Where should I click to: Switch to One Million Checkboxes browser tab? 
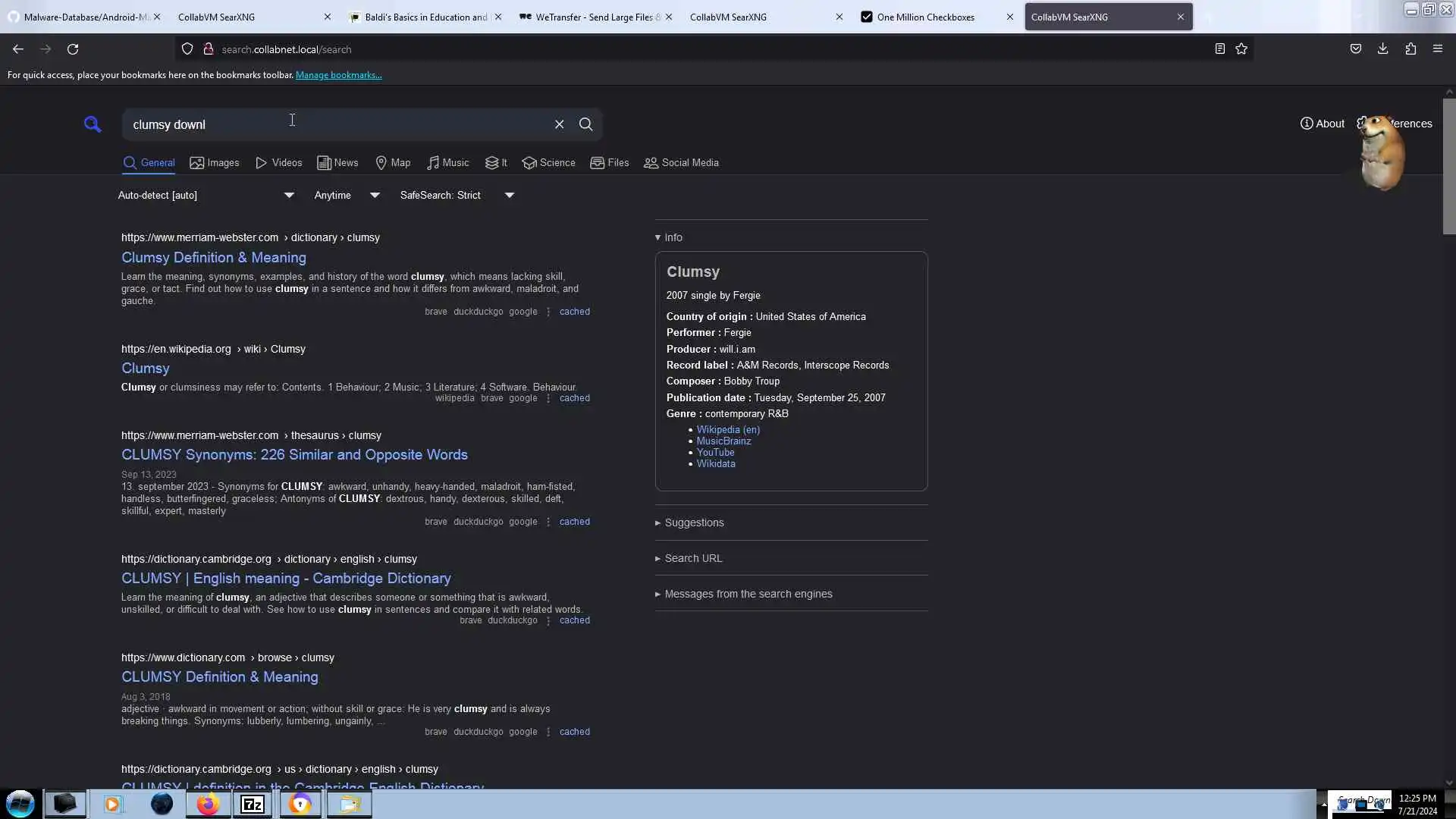[x=925, y=17]
